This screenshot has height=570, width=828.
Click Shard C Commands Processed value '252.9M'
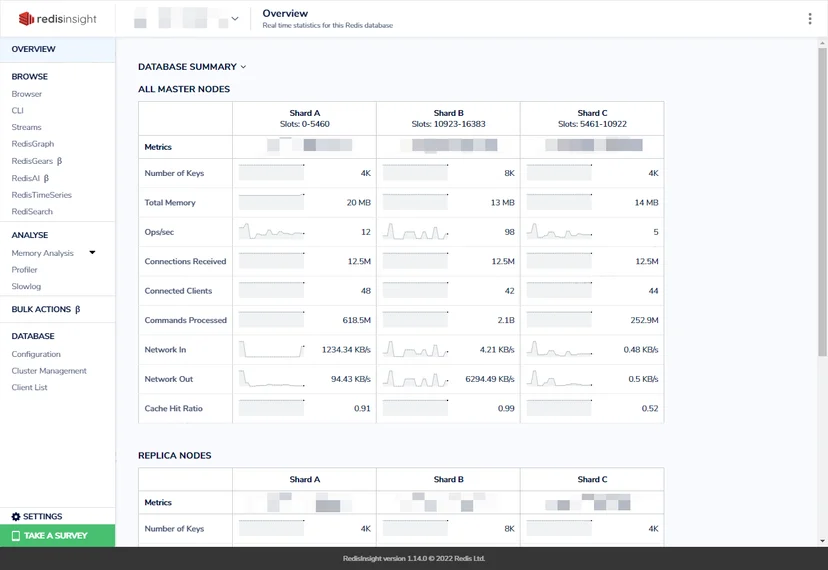coord(644,320)
